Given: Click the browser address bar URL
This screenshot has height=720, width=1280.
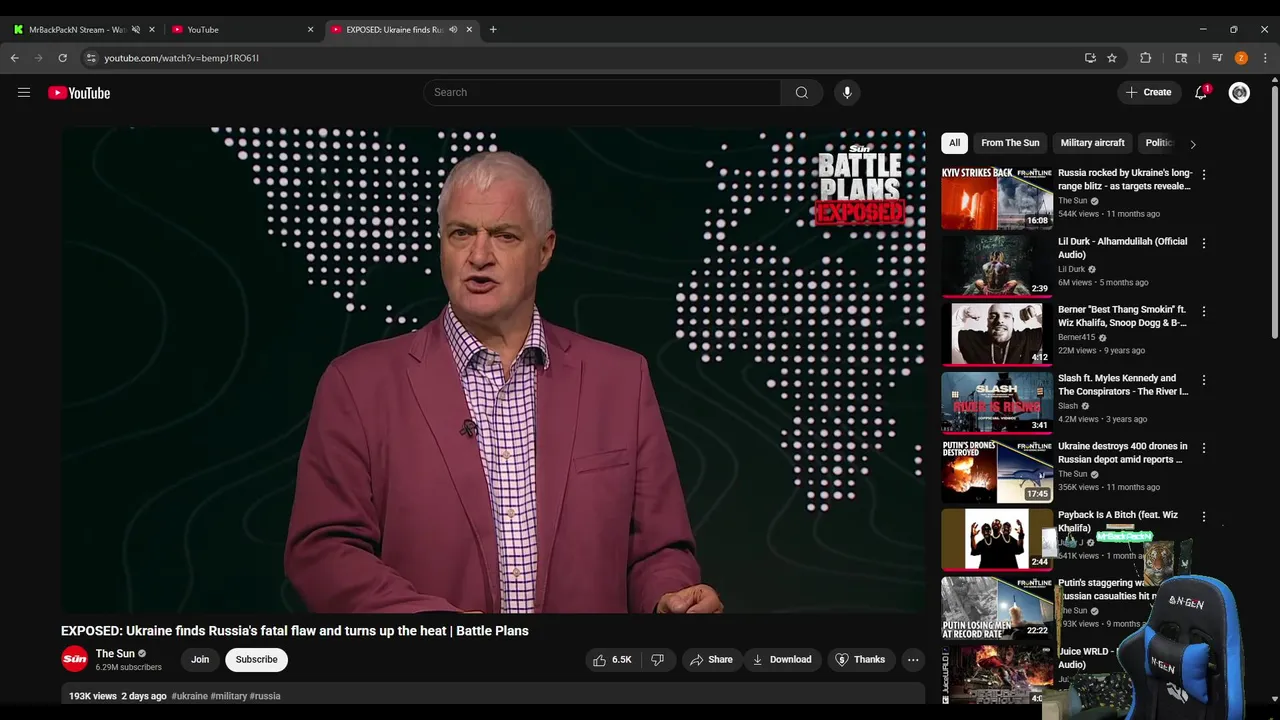Looking at the screenshot, I should (181, 58).
